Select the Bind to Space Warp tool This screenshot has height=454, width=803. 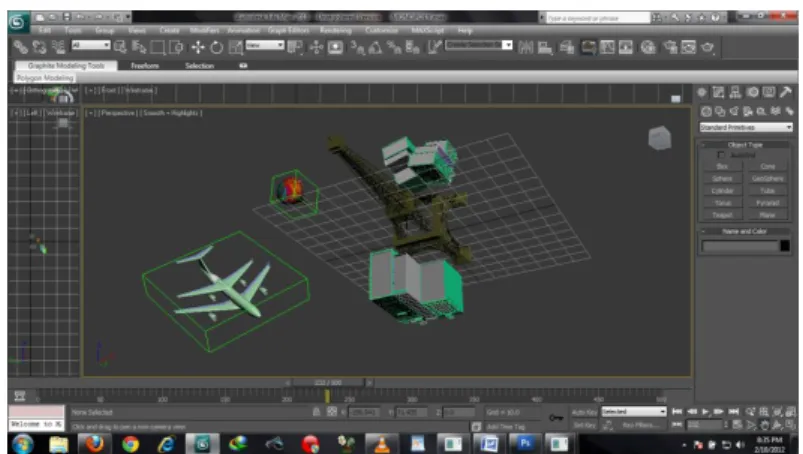coord(58,48)
